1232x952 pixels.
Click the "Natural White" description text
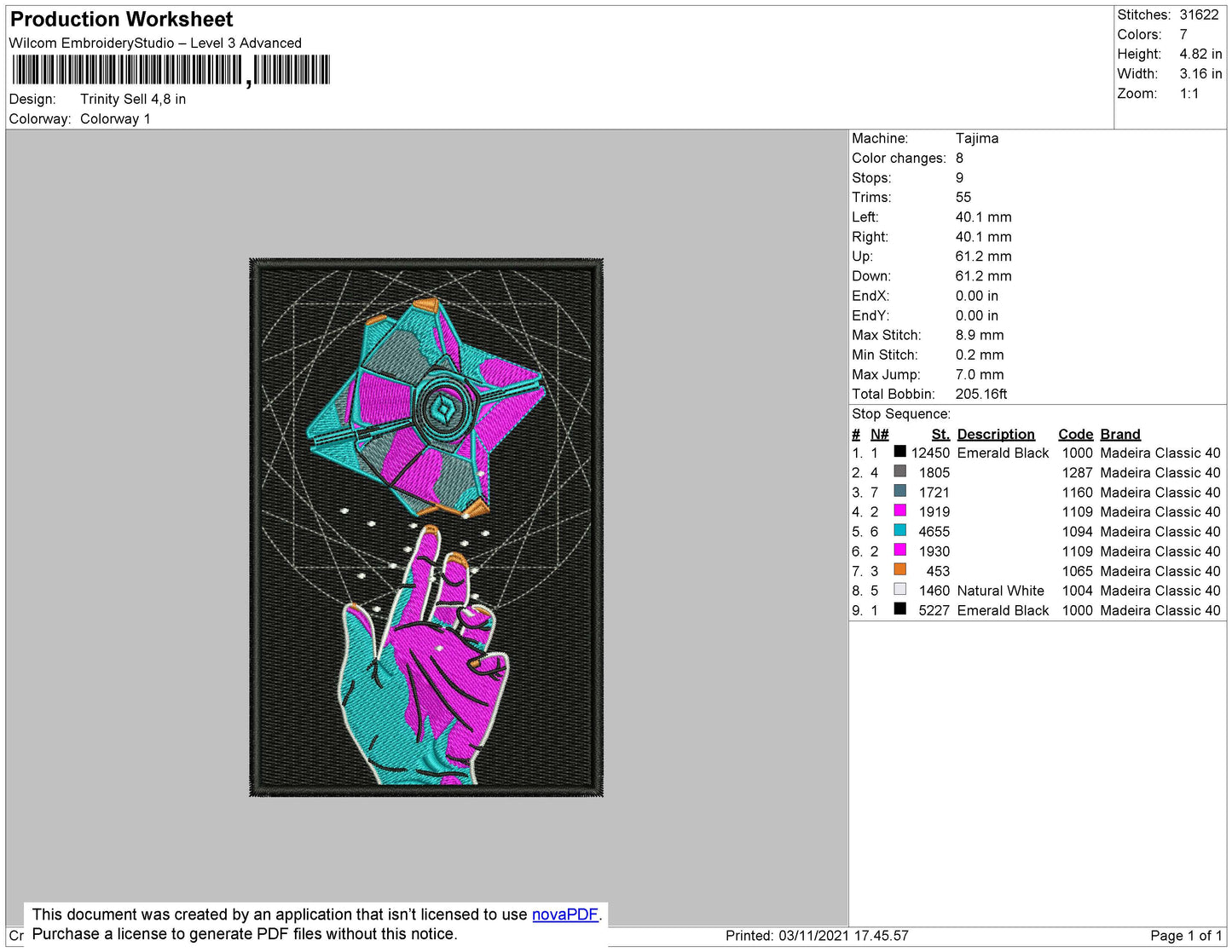pyautogui.click(x=1000, y=591)
